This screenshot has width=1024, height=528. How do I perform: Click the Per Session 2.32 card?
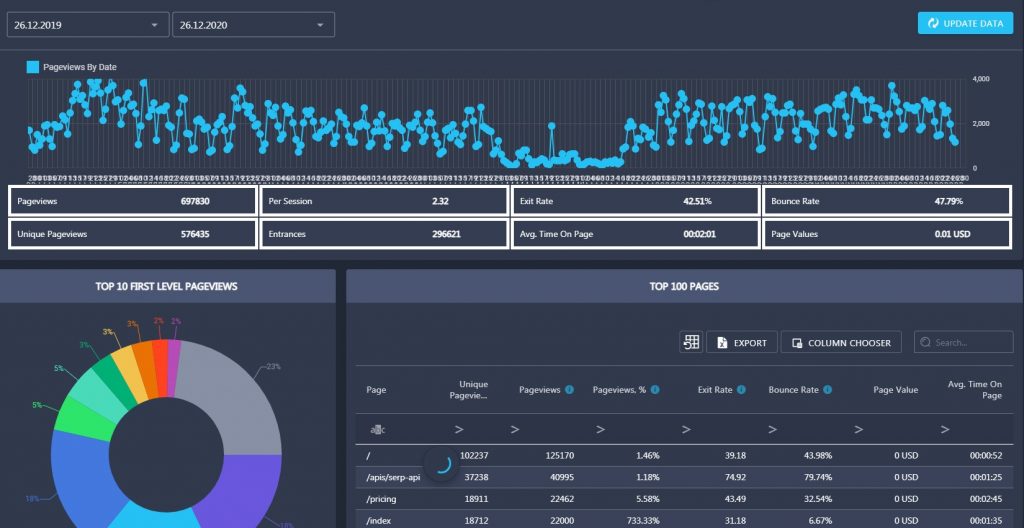[384, 201]
